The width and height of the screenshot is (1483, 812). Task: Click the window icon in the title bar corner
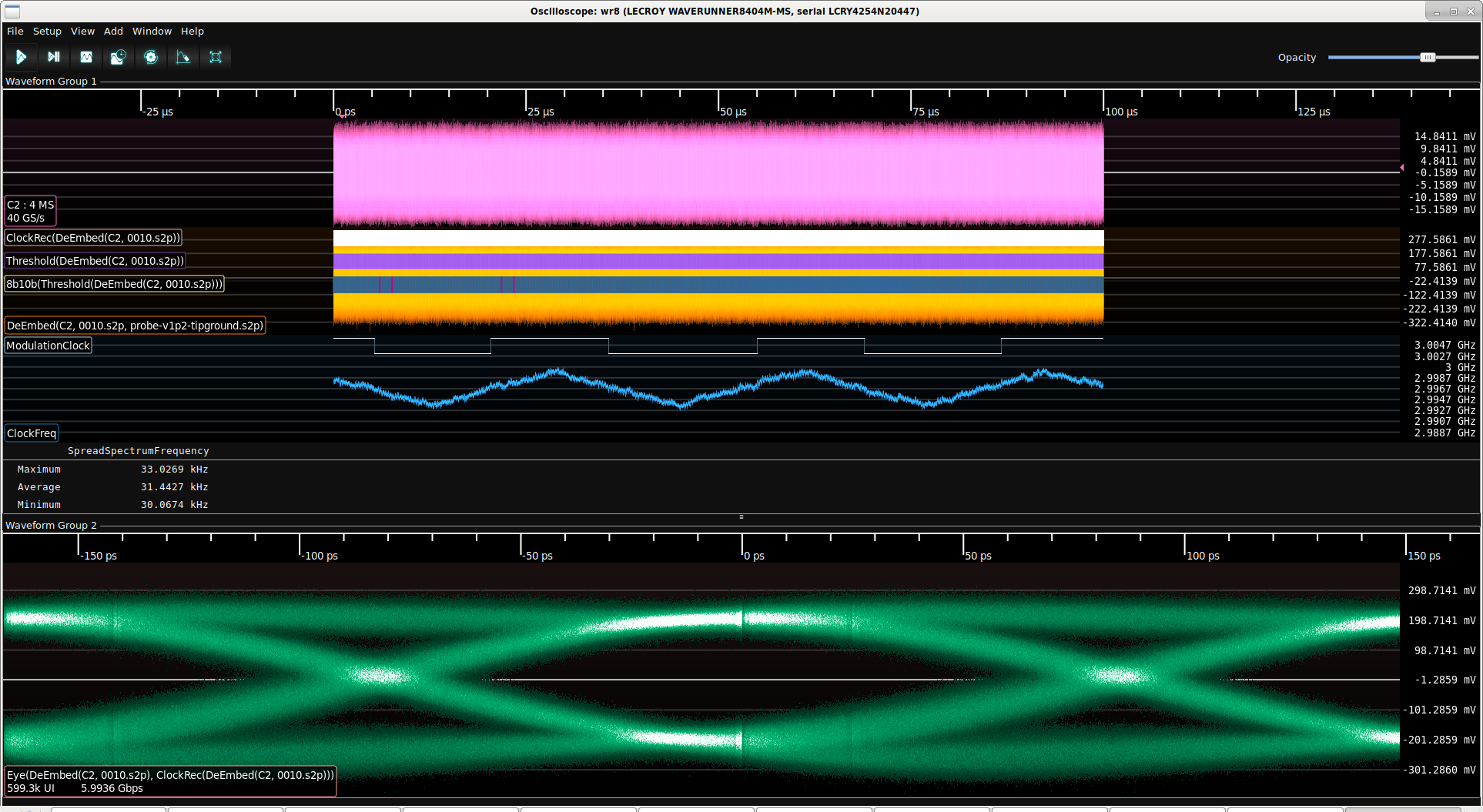pos(12,11)
